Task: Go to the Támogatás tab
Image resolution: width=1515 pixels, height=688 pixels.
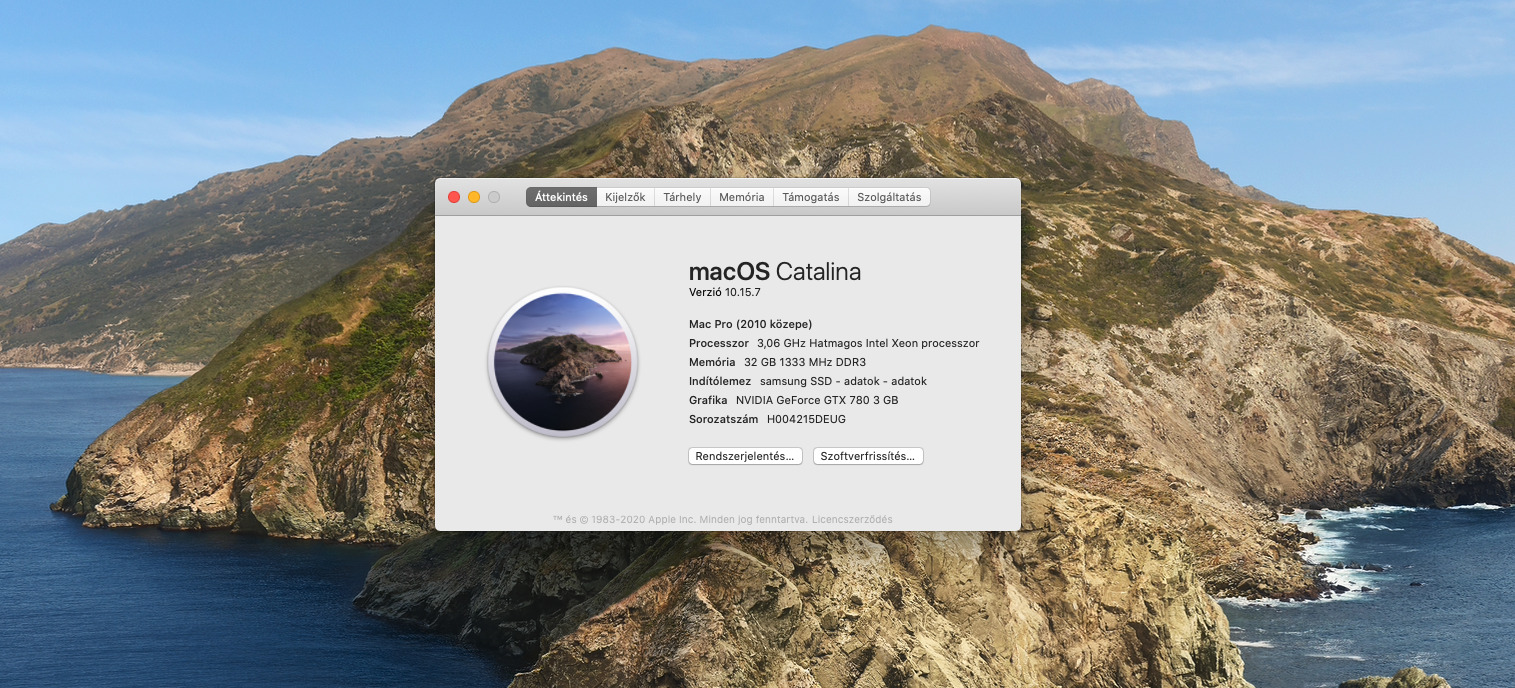Action: pyautogui.click(x=811, y=197)
